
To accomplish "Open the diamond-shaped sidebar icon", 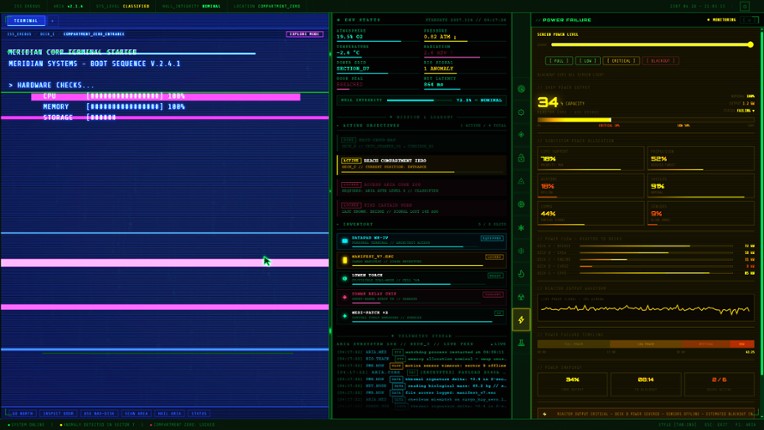I will coord(521,135).
